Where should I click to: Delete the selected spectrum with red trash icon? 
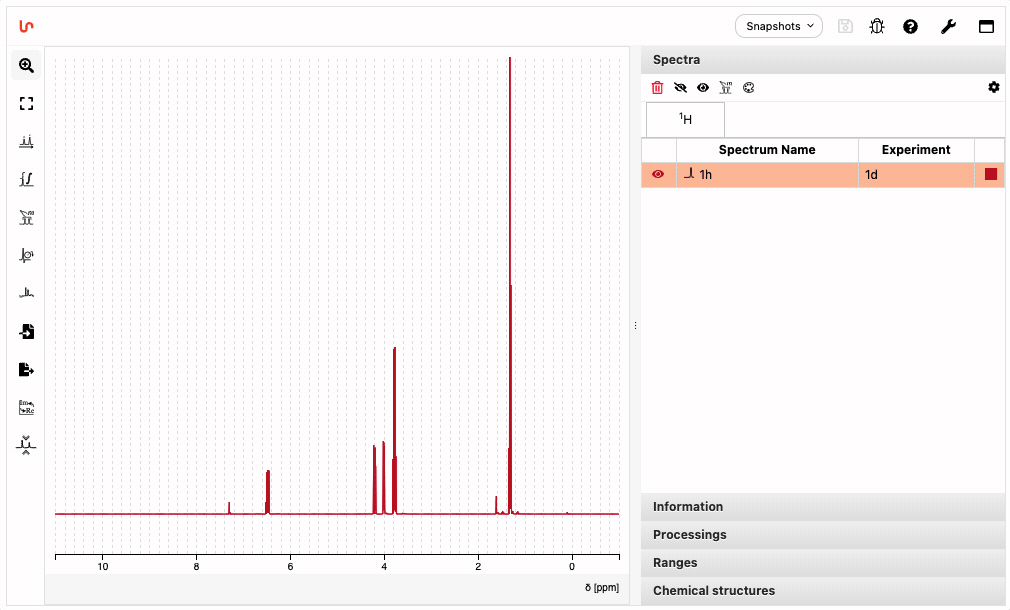[x=657, y=88]
